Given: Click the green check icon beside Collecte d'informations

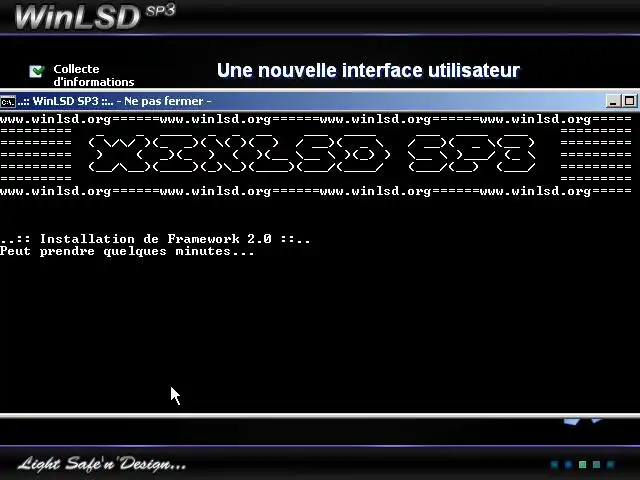Looking at the screenshot, I should tap(37, 71).
